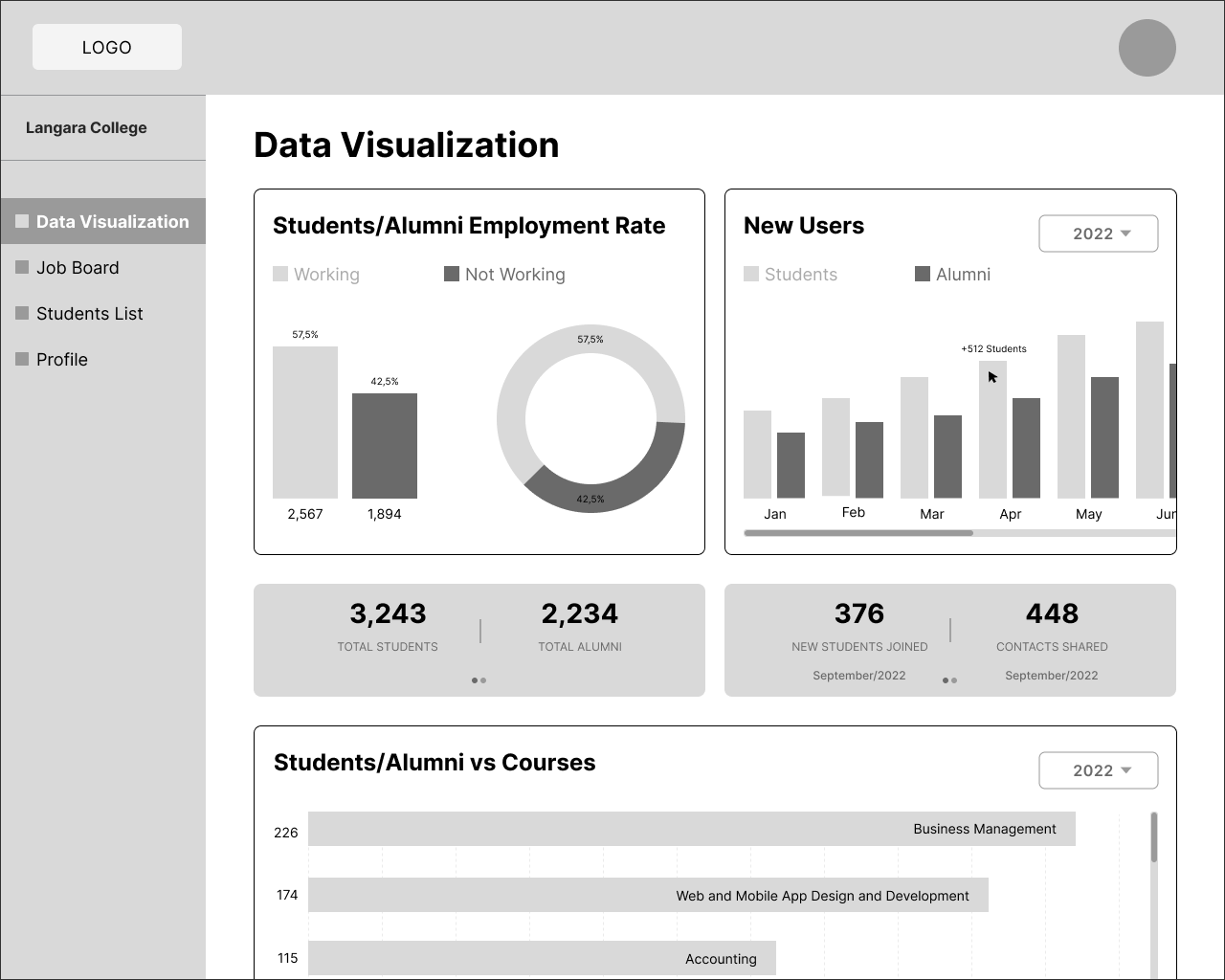Image resolution: width=1225 pixels, height=980 pixels.
Task: Click the May students bar
Action: pos(1071,416)
